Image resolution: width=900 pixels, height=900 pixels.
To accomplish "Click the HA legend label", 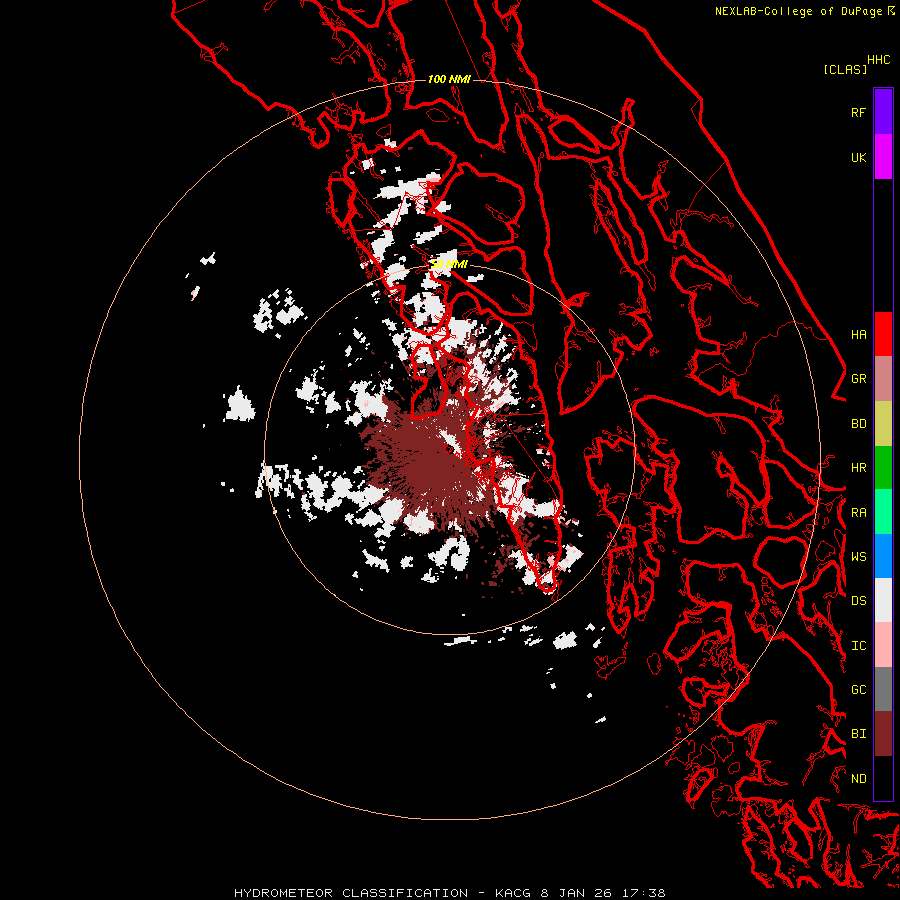I will [858, 335].
